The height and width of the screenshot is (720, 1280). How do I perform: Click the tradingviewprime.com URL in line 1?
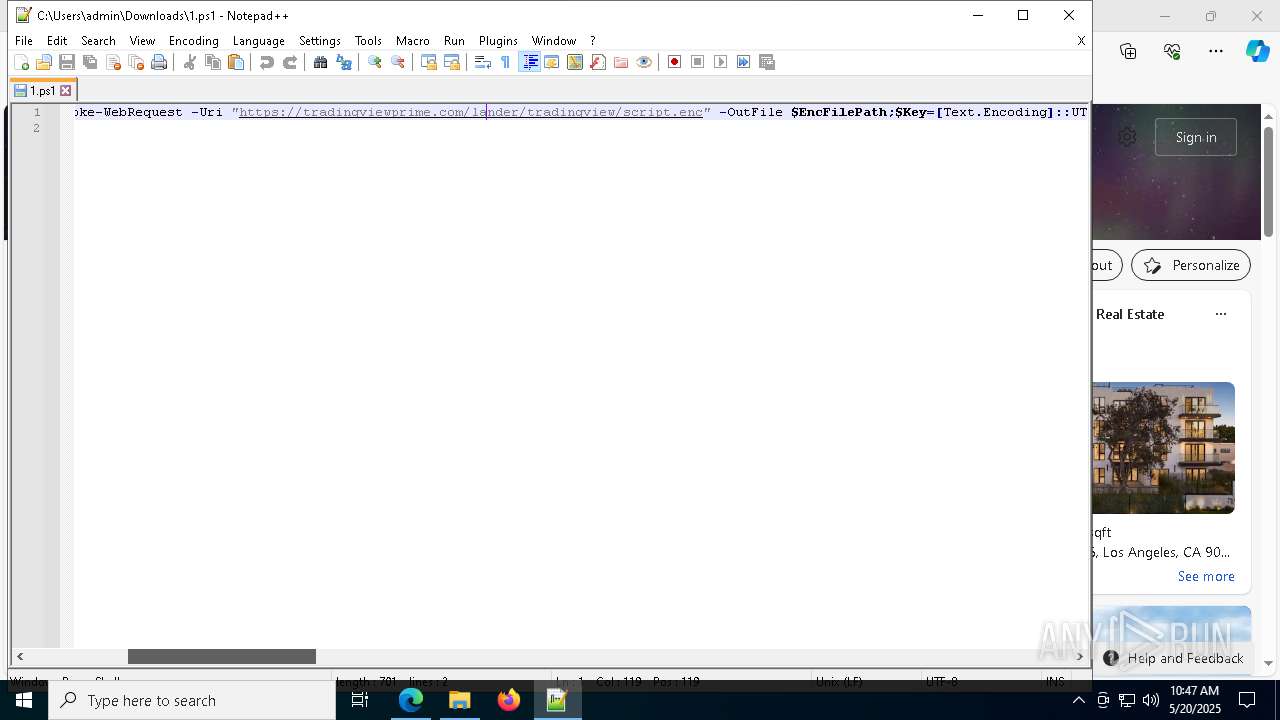pyautogui.click(x=471, y=112)
